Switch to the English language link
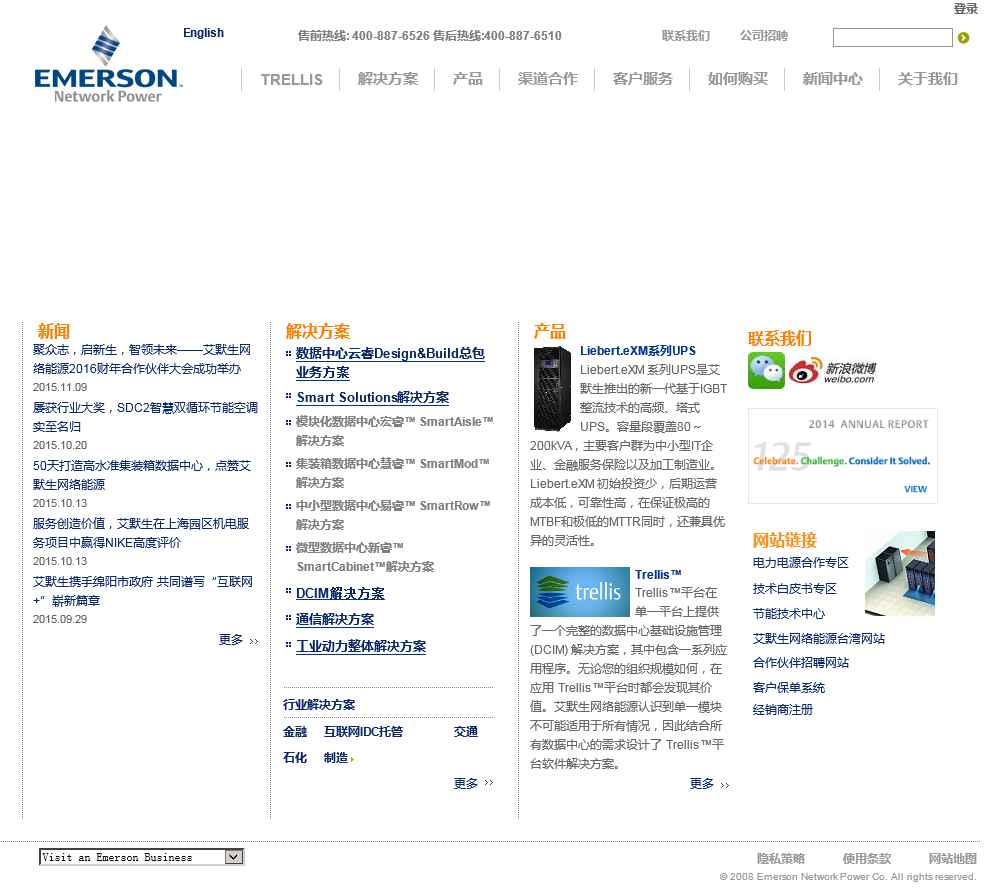The width and height of the screenshot is (986, 896). click(203, 33)
